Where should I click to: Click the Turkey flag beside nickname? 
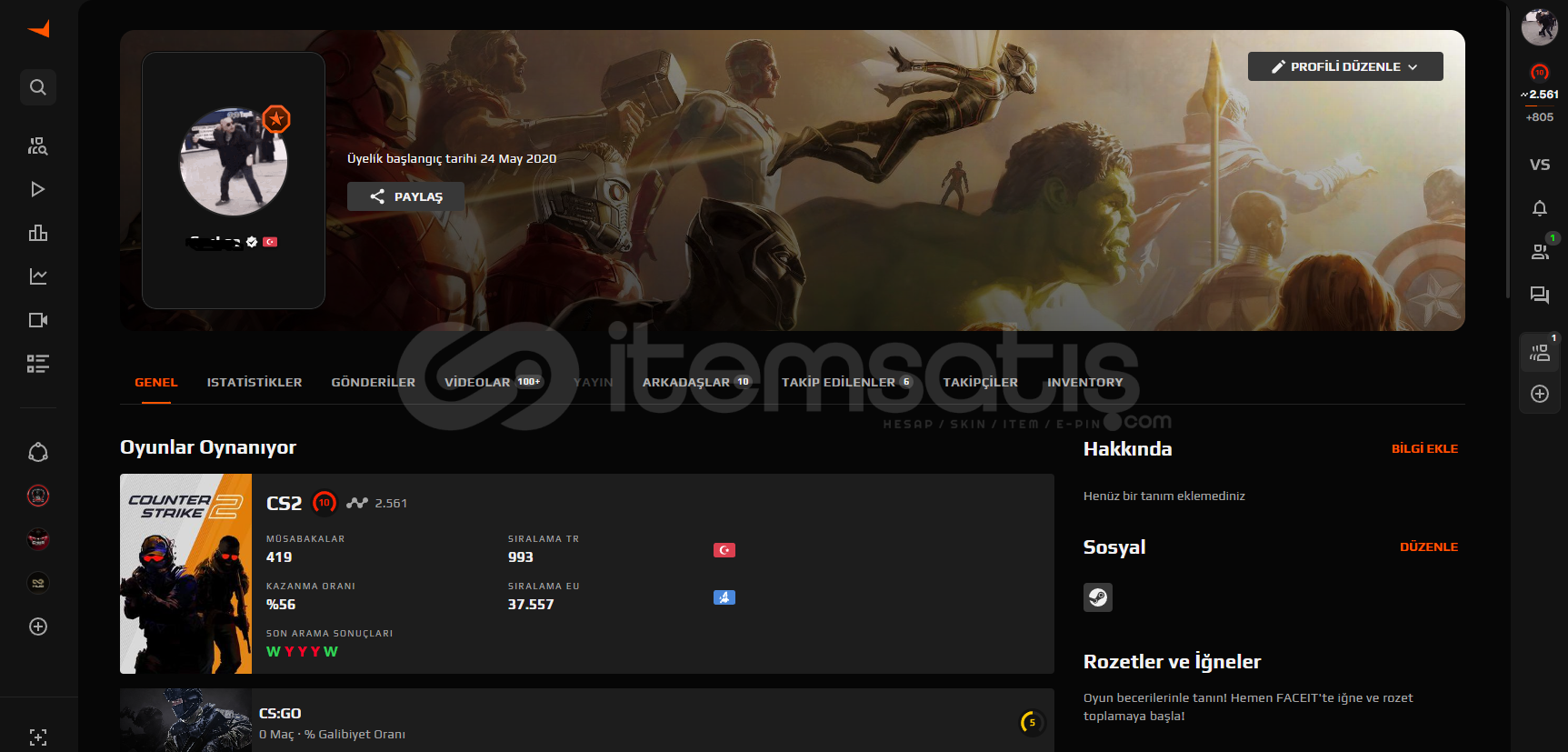pyautogui.click(x=270, y=242)
